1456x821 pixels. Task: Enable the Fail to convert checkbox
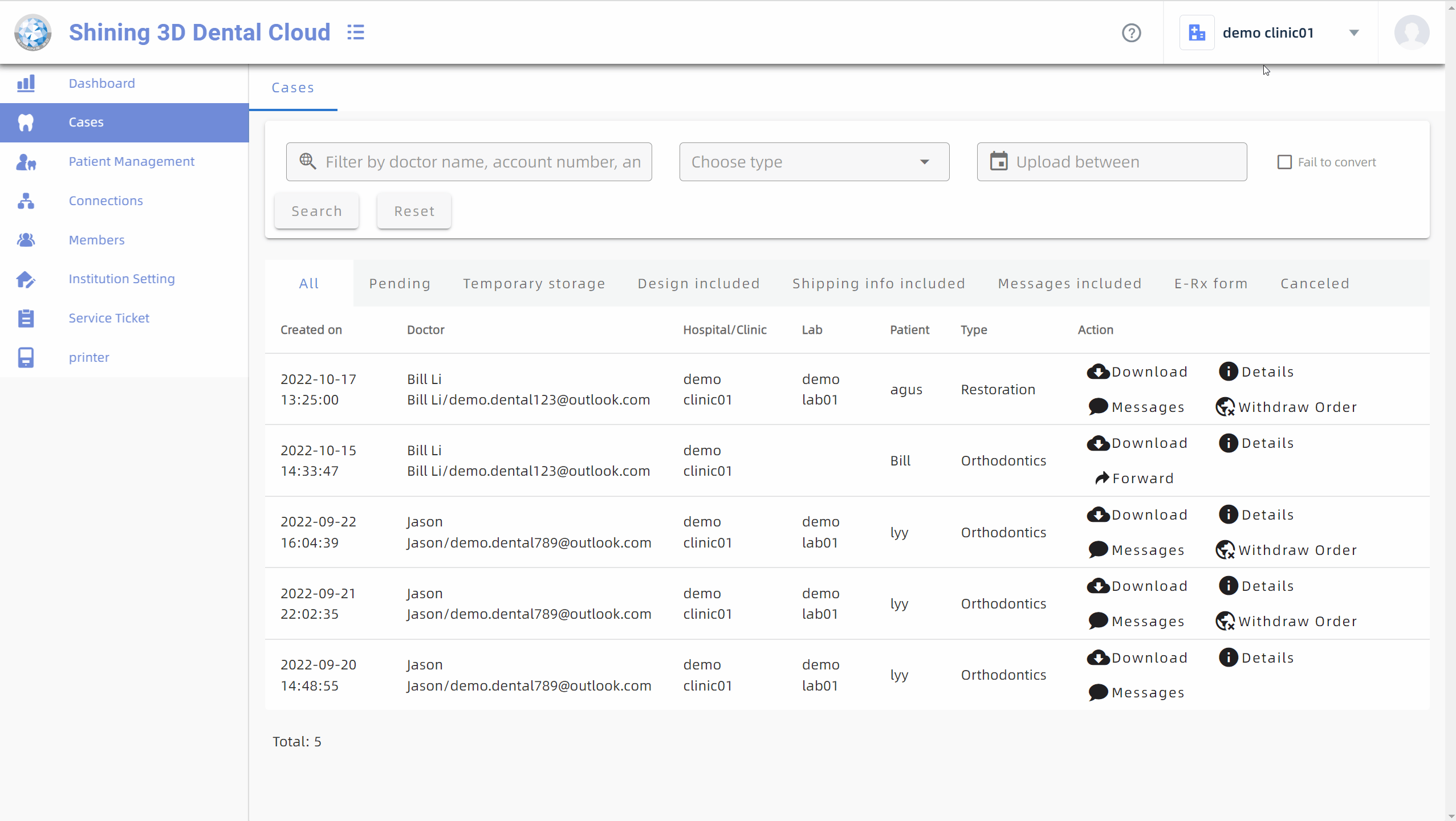pyautogui.click(x=1284, y=162)
